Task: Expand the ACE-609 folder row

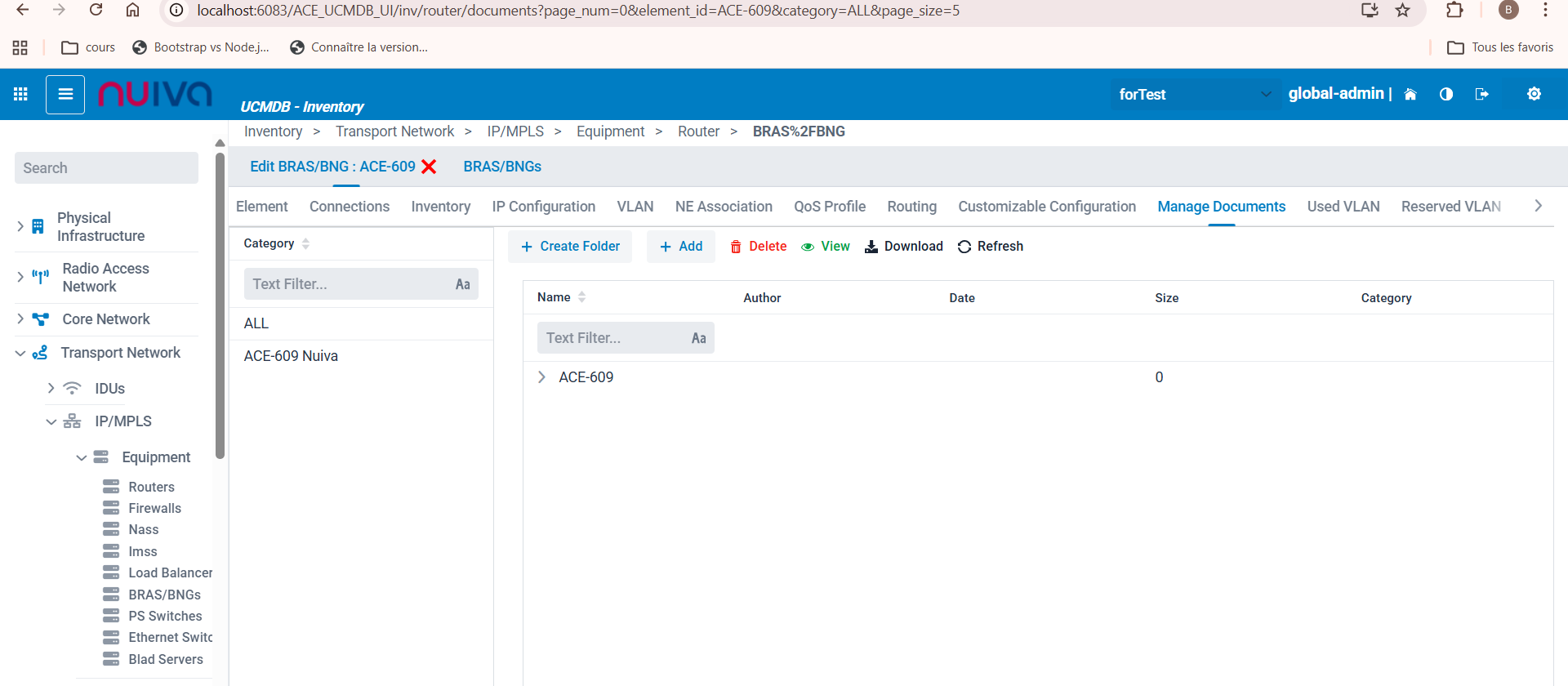Action: point(541,377)
